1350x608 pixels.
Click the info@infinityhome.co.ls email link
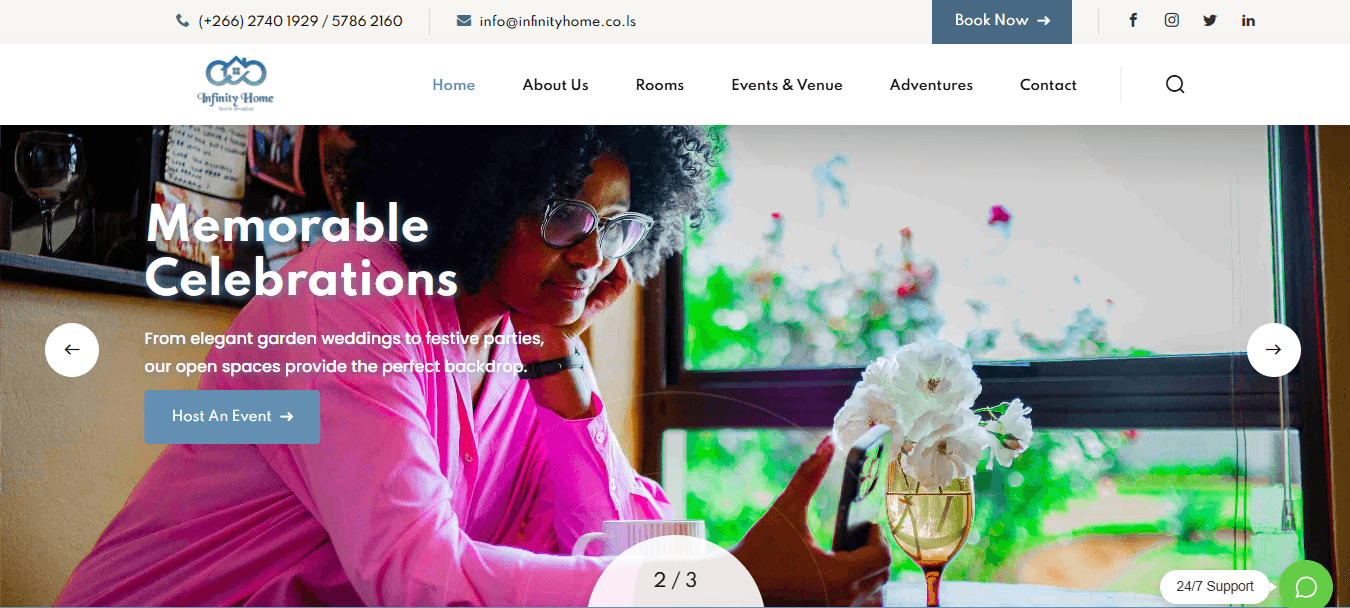click(x=558, y=21)
